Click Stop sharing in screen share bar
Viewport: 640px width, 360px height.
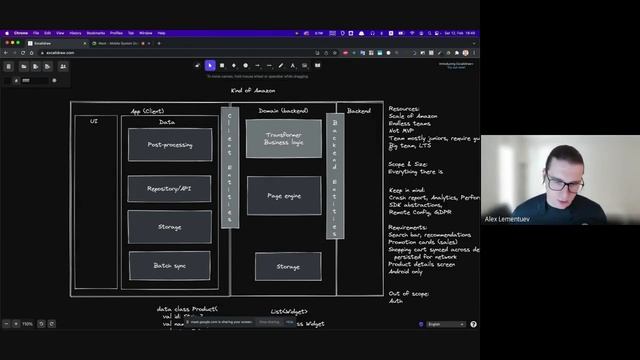(x=269, y=322)
